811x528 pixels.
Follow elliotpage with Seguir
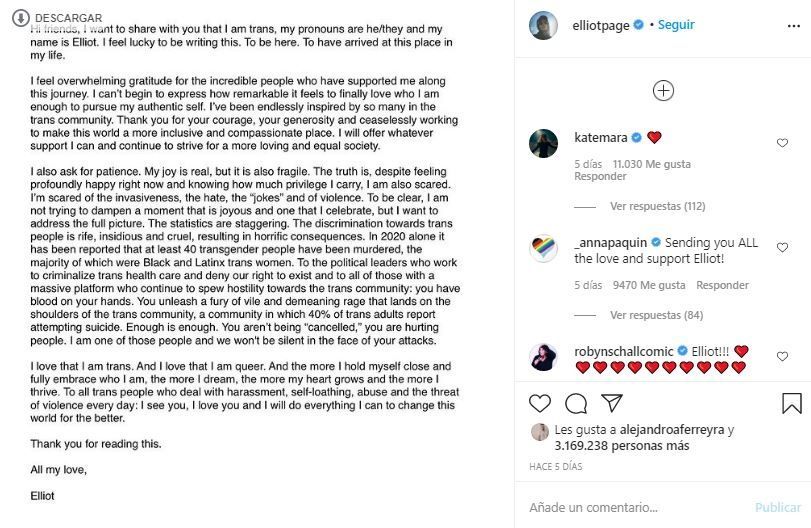click(677, 25)
